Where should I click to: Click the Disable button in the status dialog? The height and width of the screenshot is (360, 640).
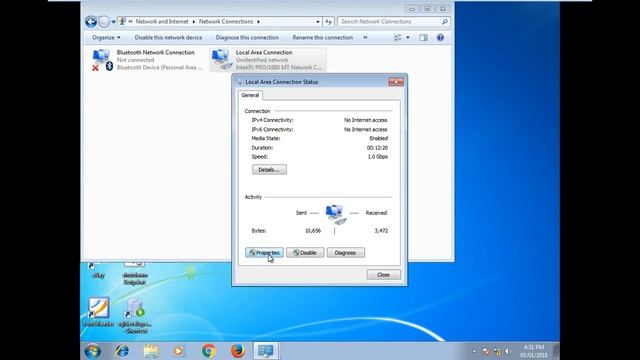(305, 253)
